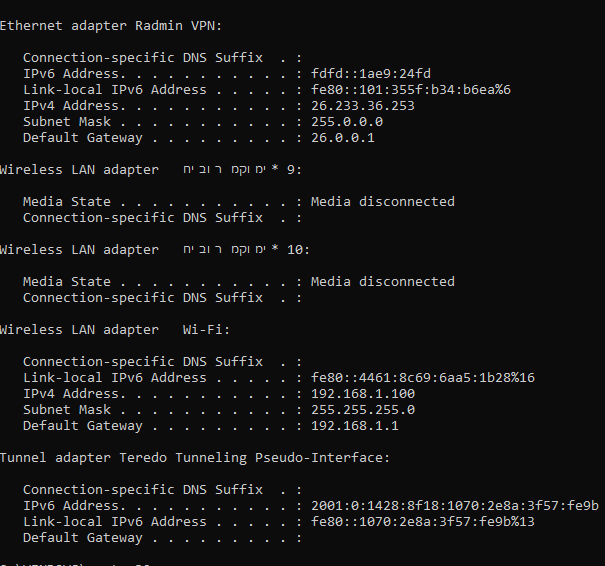
Task: Click Media disconnected under adapter * 9
Action: [382, 202]
